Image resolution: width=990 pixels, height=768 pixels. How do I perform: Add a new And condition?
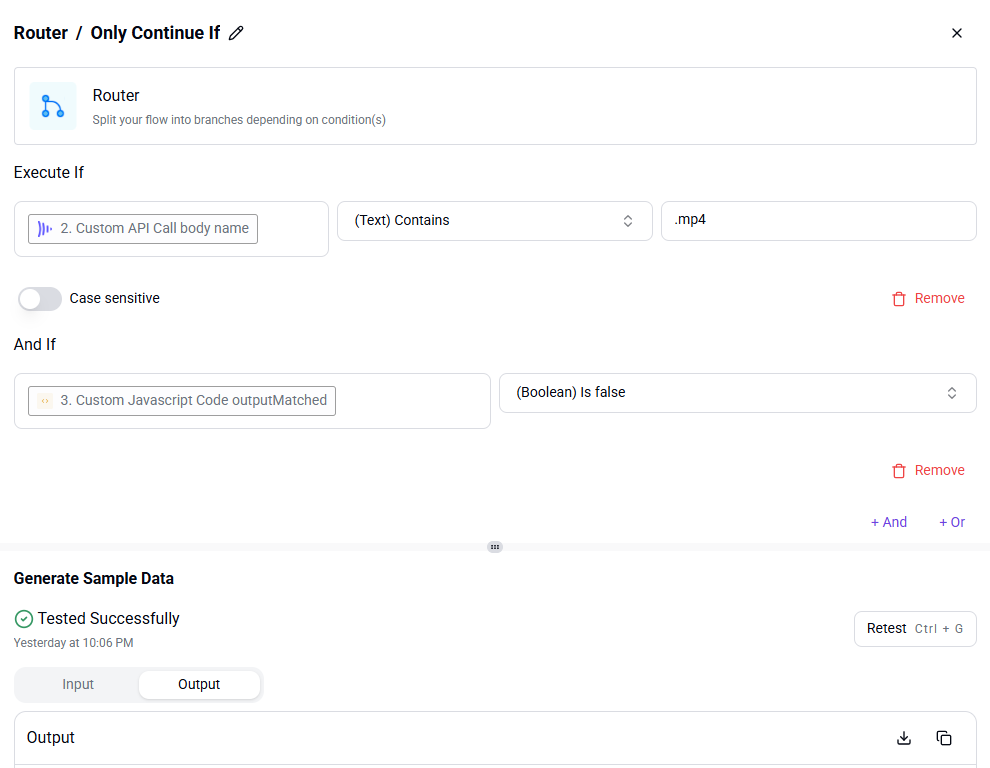(x=888, y=522)
